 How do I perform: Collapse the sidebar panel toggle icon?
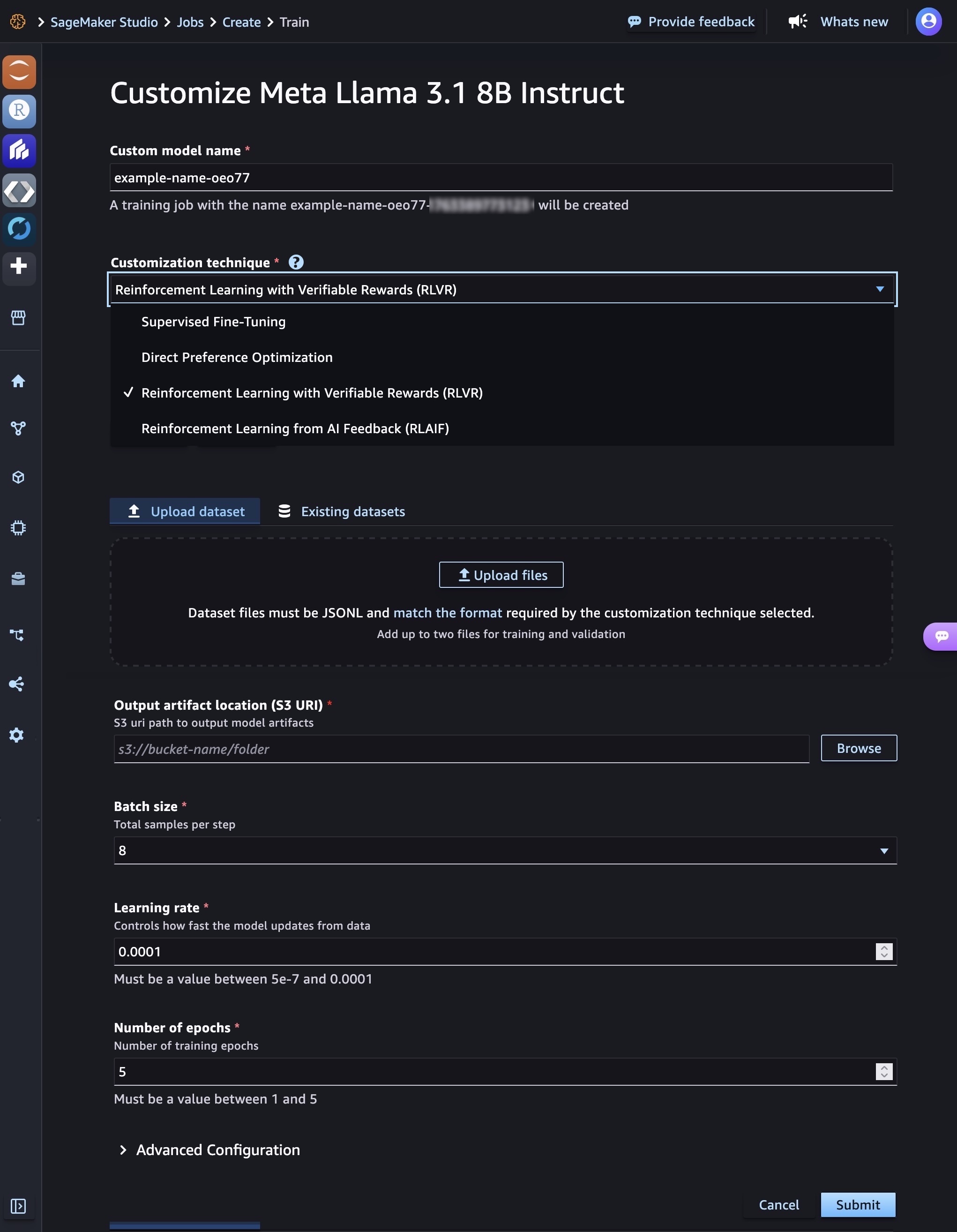[x=18, y=1206]
